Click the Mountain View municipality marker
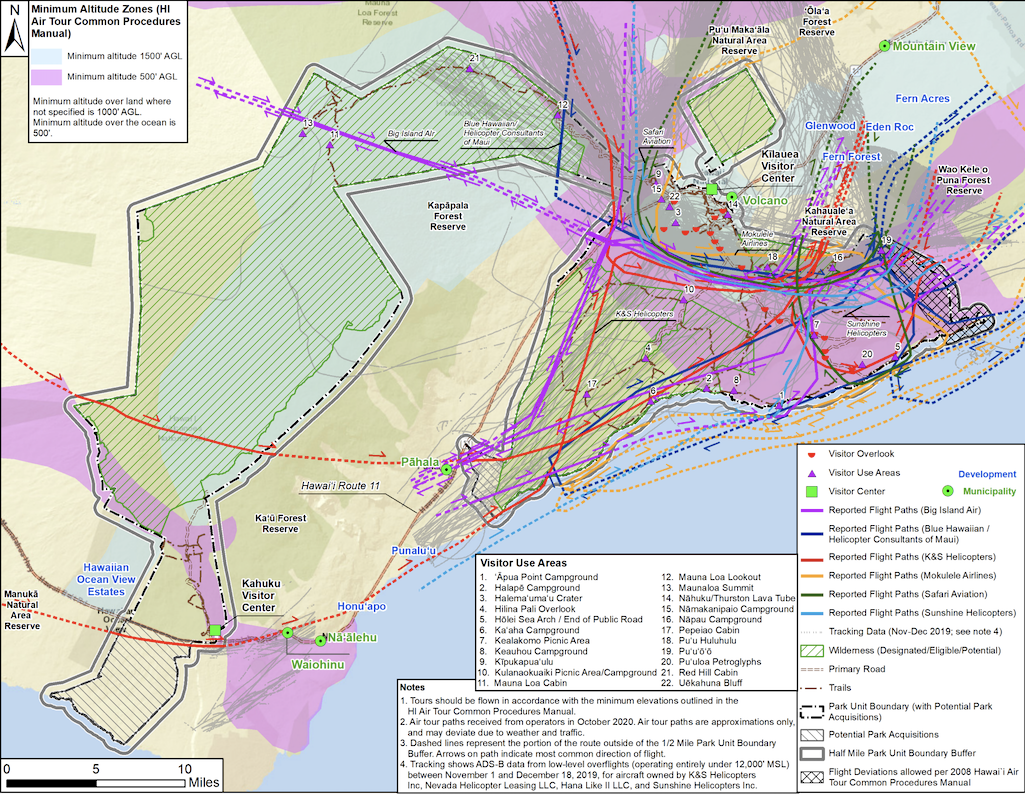This screenshot has width=1025, height=794. click(884, 46)
